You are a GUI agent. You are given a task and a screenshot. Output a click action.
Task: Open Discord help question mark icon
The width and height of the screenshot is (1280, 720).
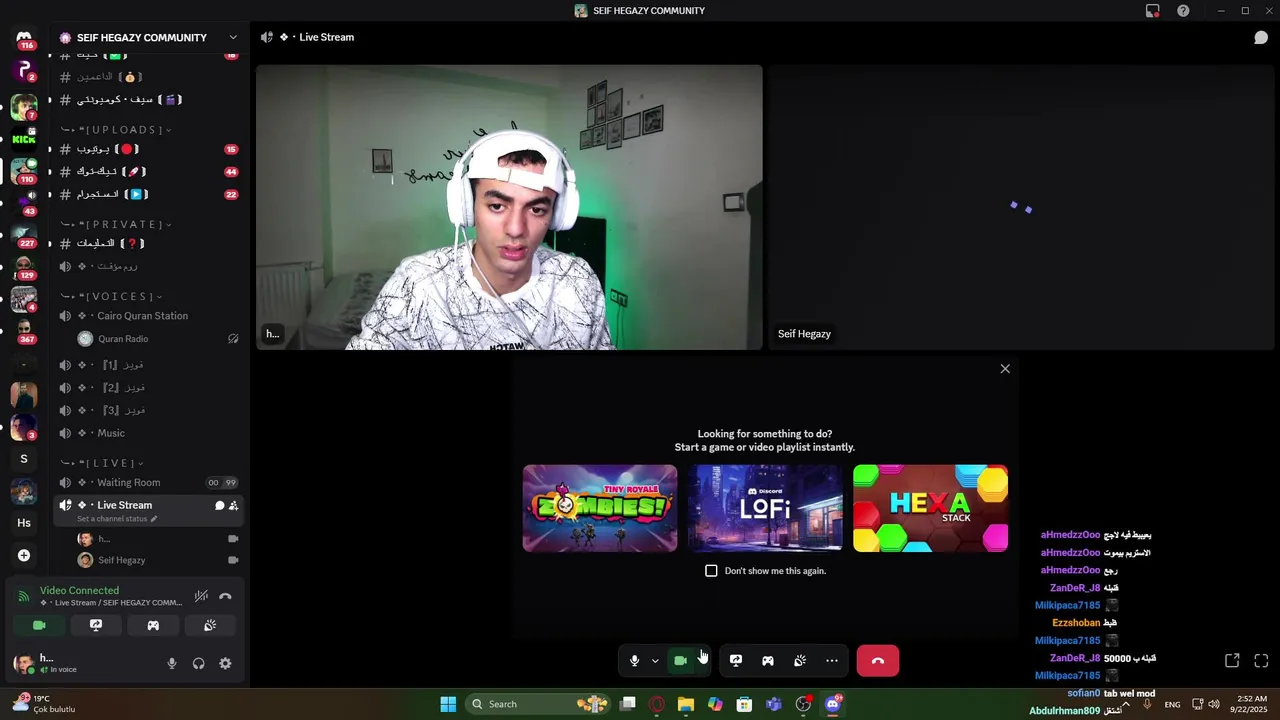(1183, 11)
